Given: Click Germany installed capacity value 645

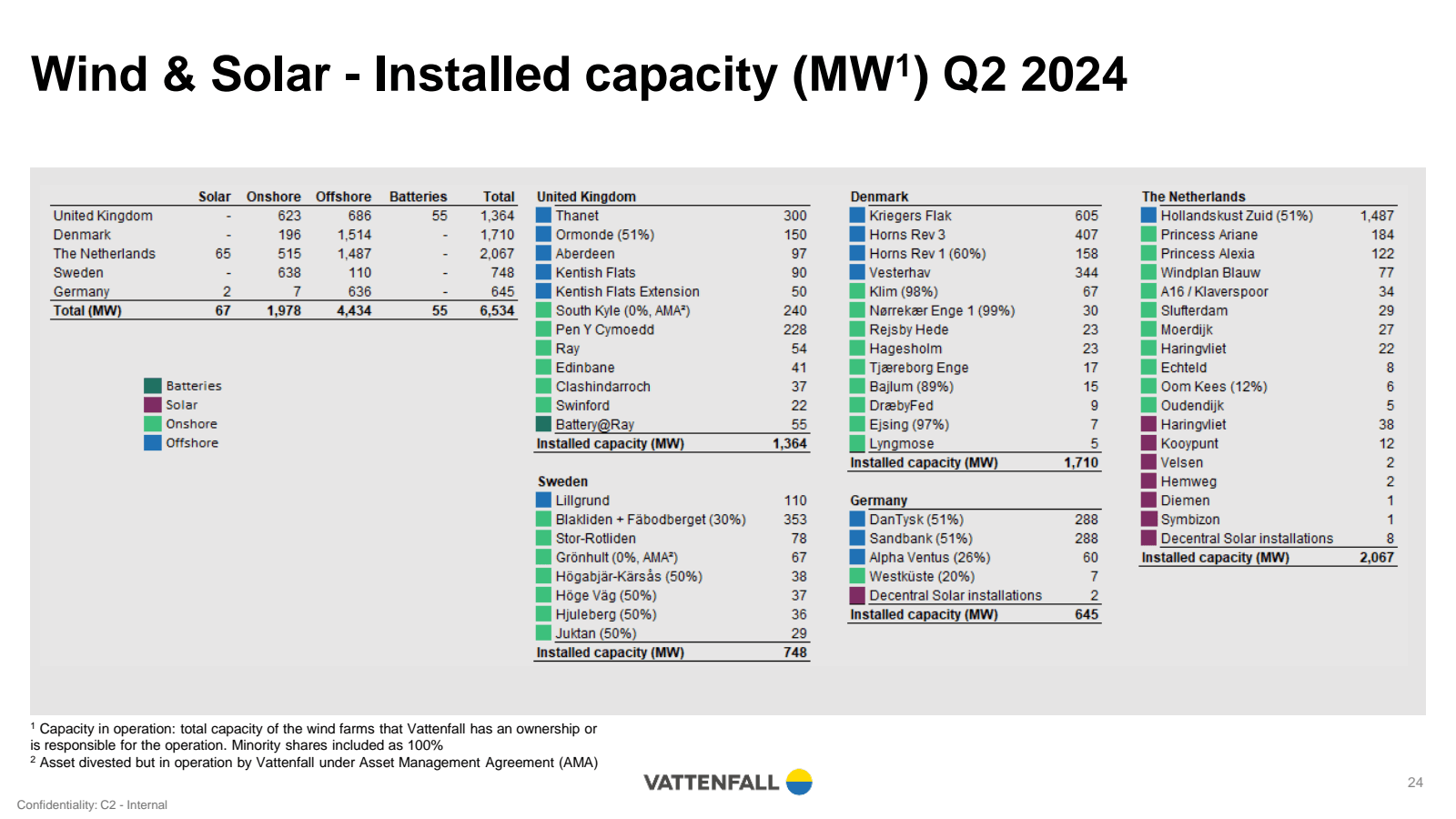Looking at the screenshot, I should coord(1087,615).
